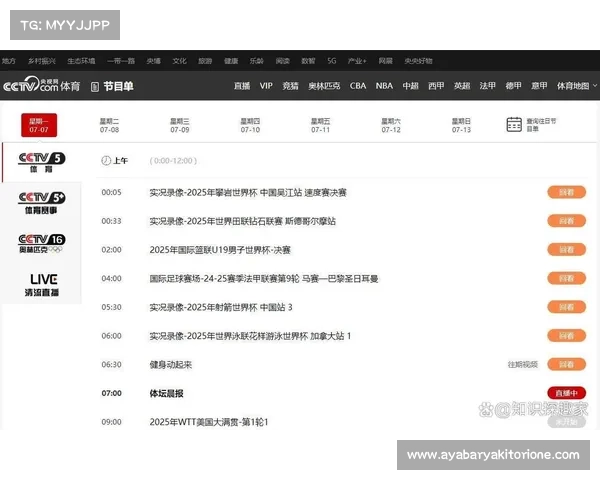The image size is (600, 480).
Task: Click the 实况录像-2025年射箭世界杯 中国站 3 title
Action: coord(221,307)
